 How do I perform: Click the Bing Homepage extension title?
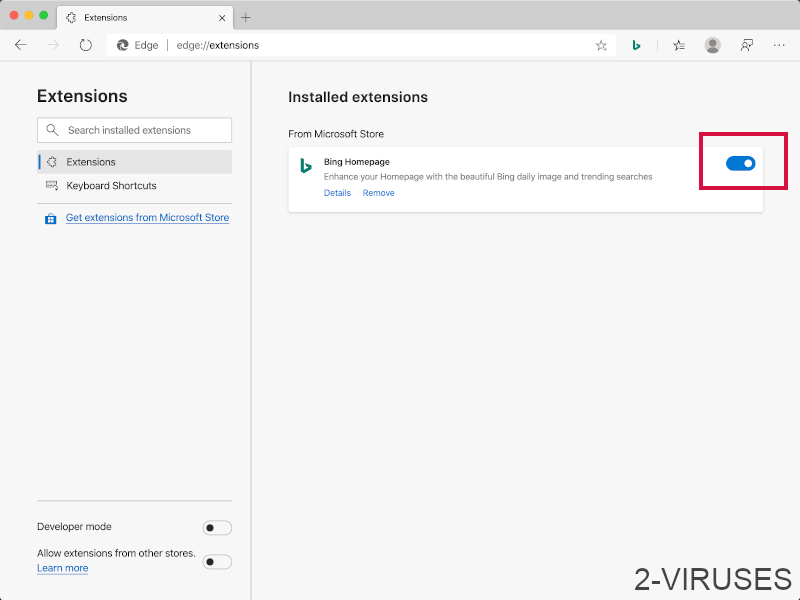(x=357, y=162)
